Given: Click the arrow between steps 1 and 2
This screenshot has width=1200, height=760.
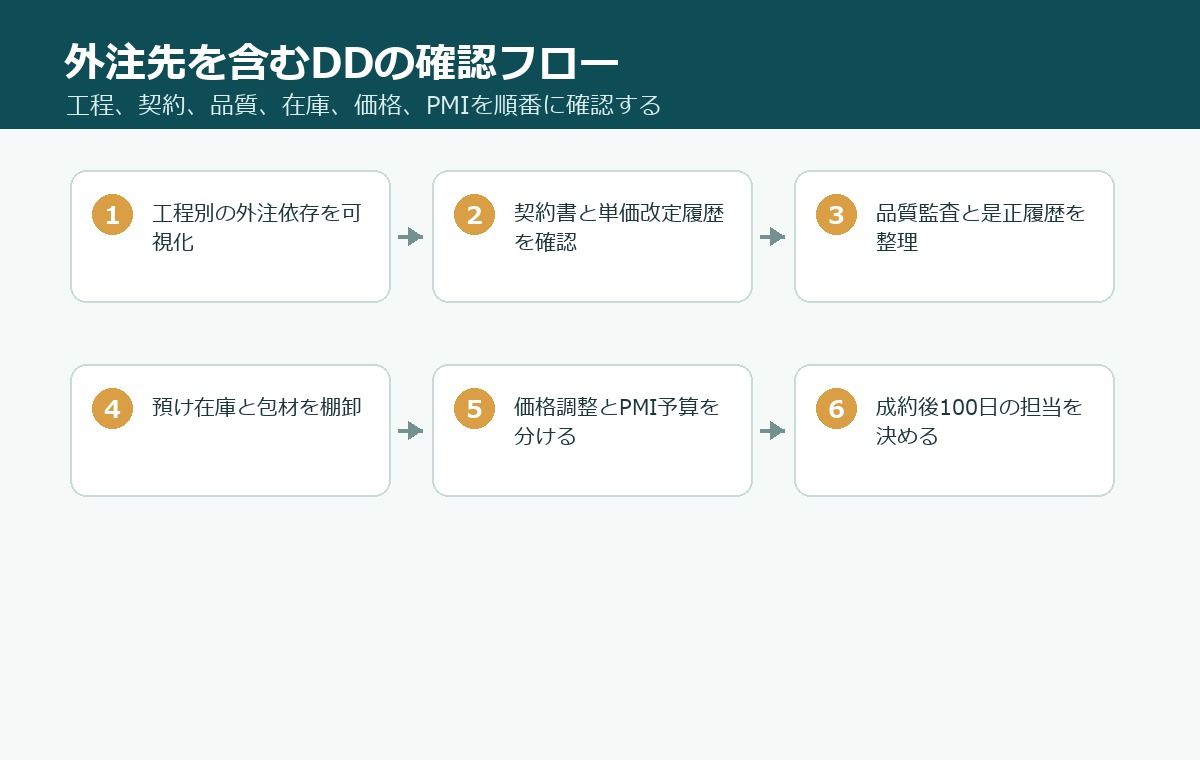Looking at the screenshot, I should (411, 237).
